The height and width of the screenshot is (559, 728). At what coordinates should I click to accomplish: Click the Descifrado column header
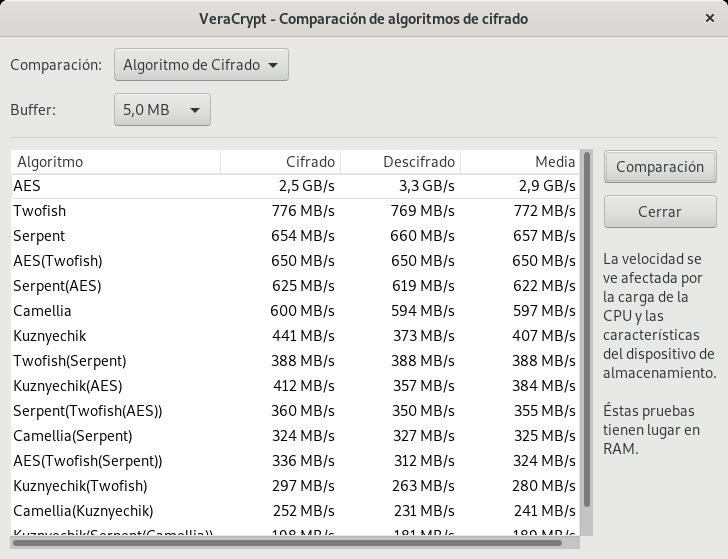pyautogui.click(x=400, y=162)
